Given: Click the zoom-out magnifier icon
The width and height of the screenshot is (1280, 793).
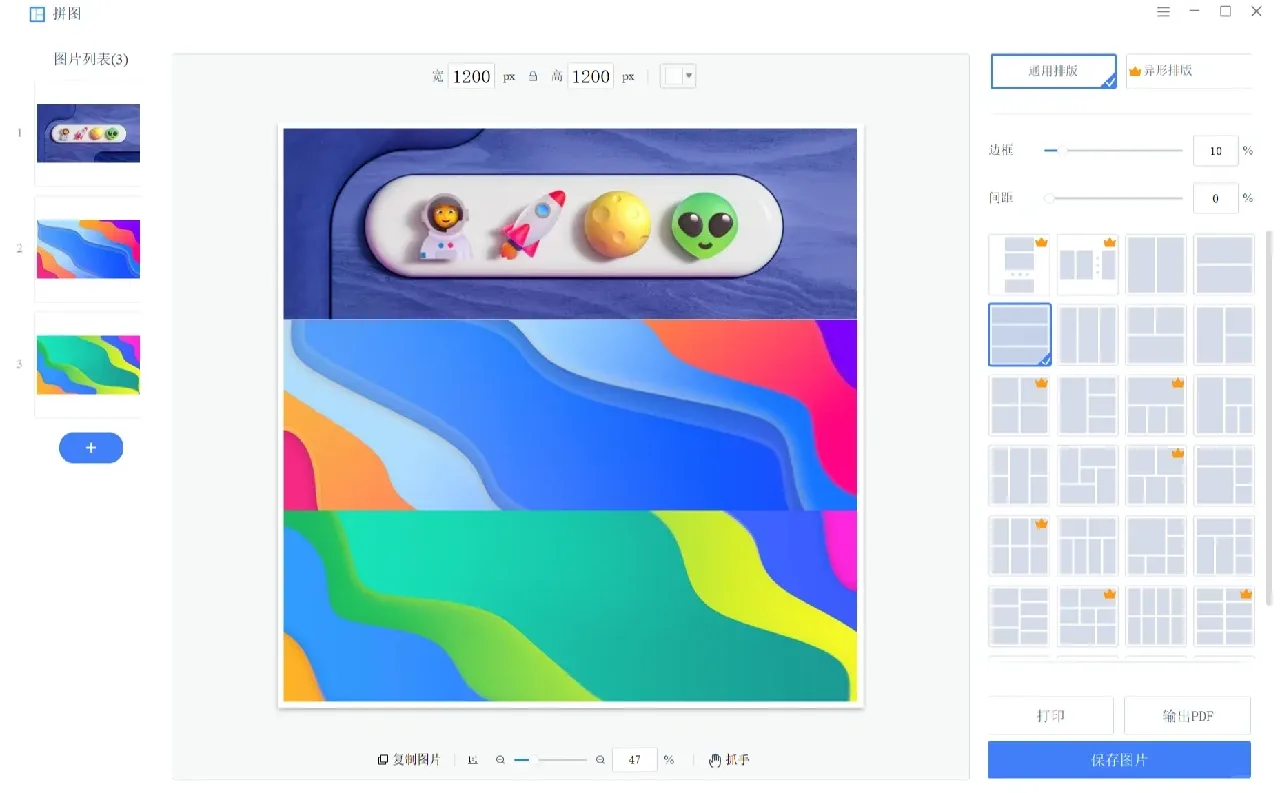Looking at the screenshot, I should tap(502, 759).
